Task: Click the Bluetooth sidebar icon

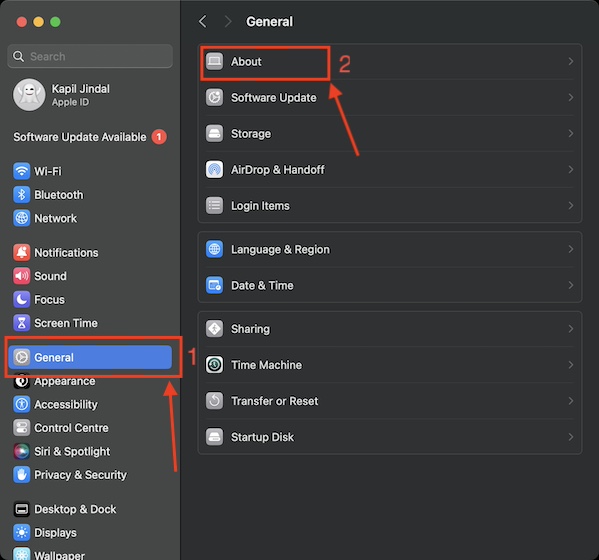Action: 21,195
